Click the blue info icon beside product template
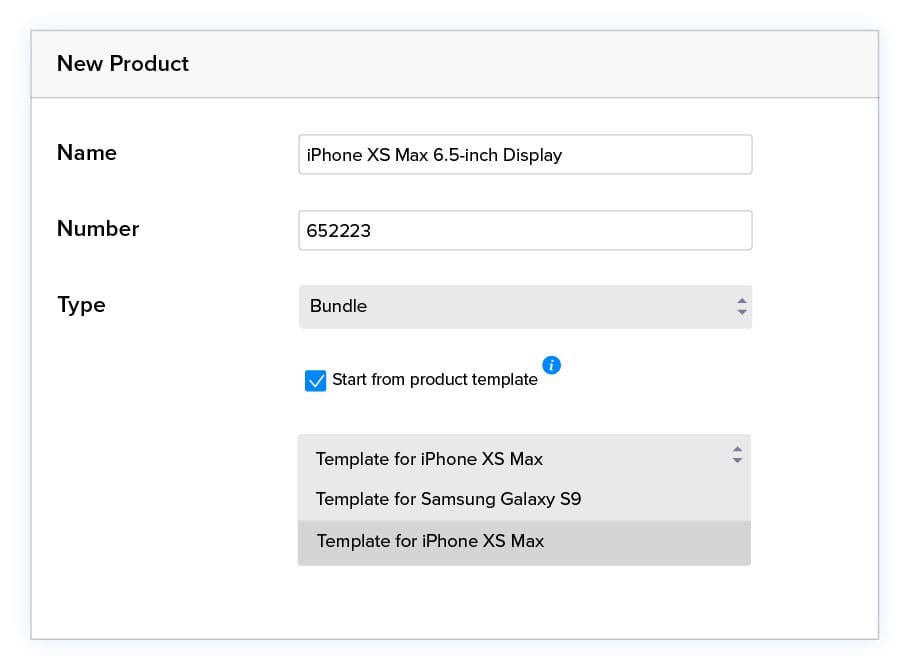This screenshot has width=909, height=669. (x=551, y=365)
